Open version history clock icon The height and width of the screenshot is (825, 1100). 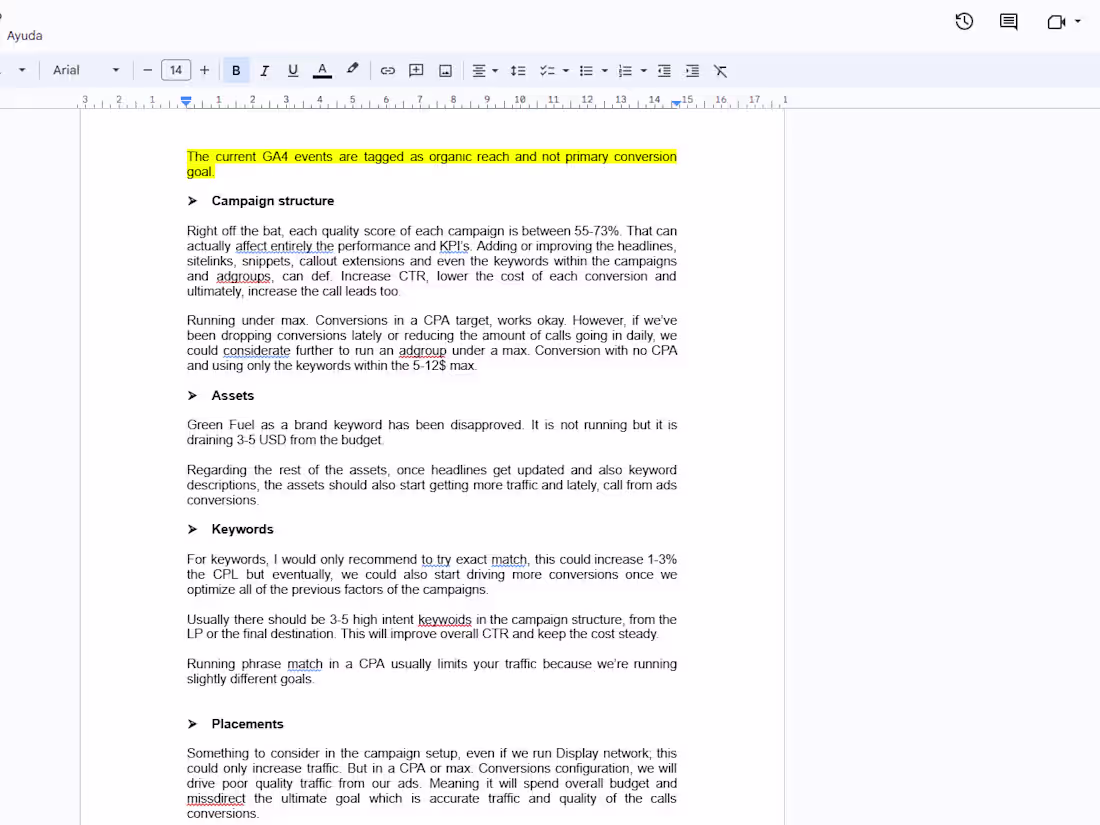[964, 22]
